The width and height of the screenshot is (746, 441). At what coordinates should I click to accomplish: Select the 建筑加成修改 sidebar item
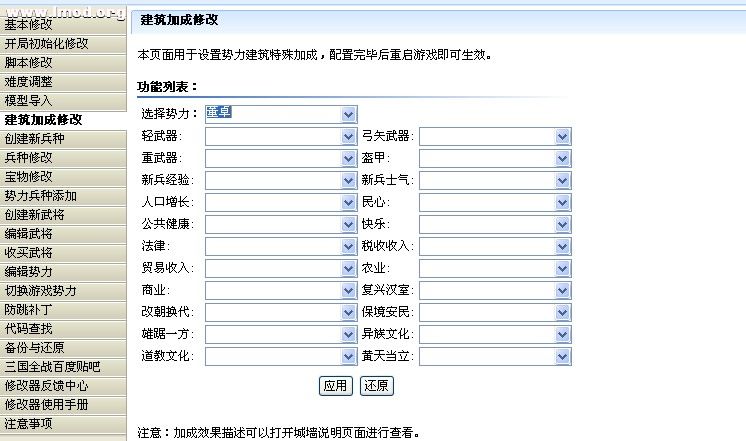coord(63,120)
